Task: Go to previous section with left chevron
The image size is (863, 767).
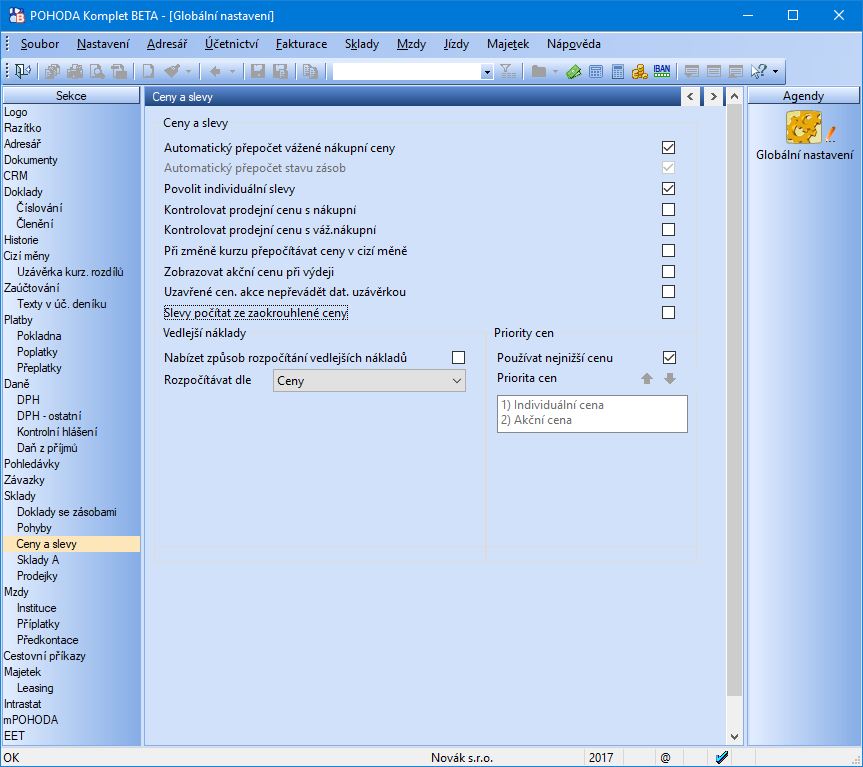Action: [x=690, y=97]
